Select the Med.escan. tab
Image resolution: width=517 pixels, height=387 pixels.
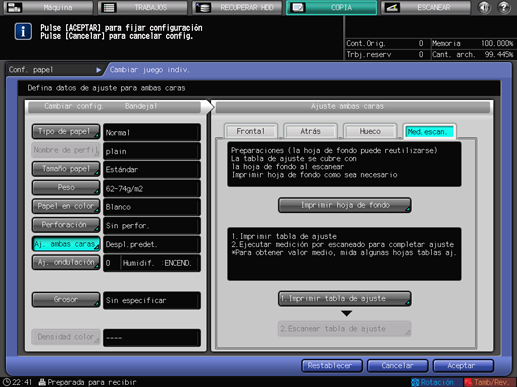(x=429, y=131)
